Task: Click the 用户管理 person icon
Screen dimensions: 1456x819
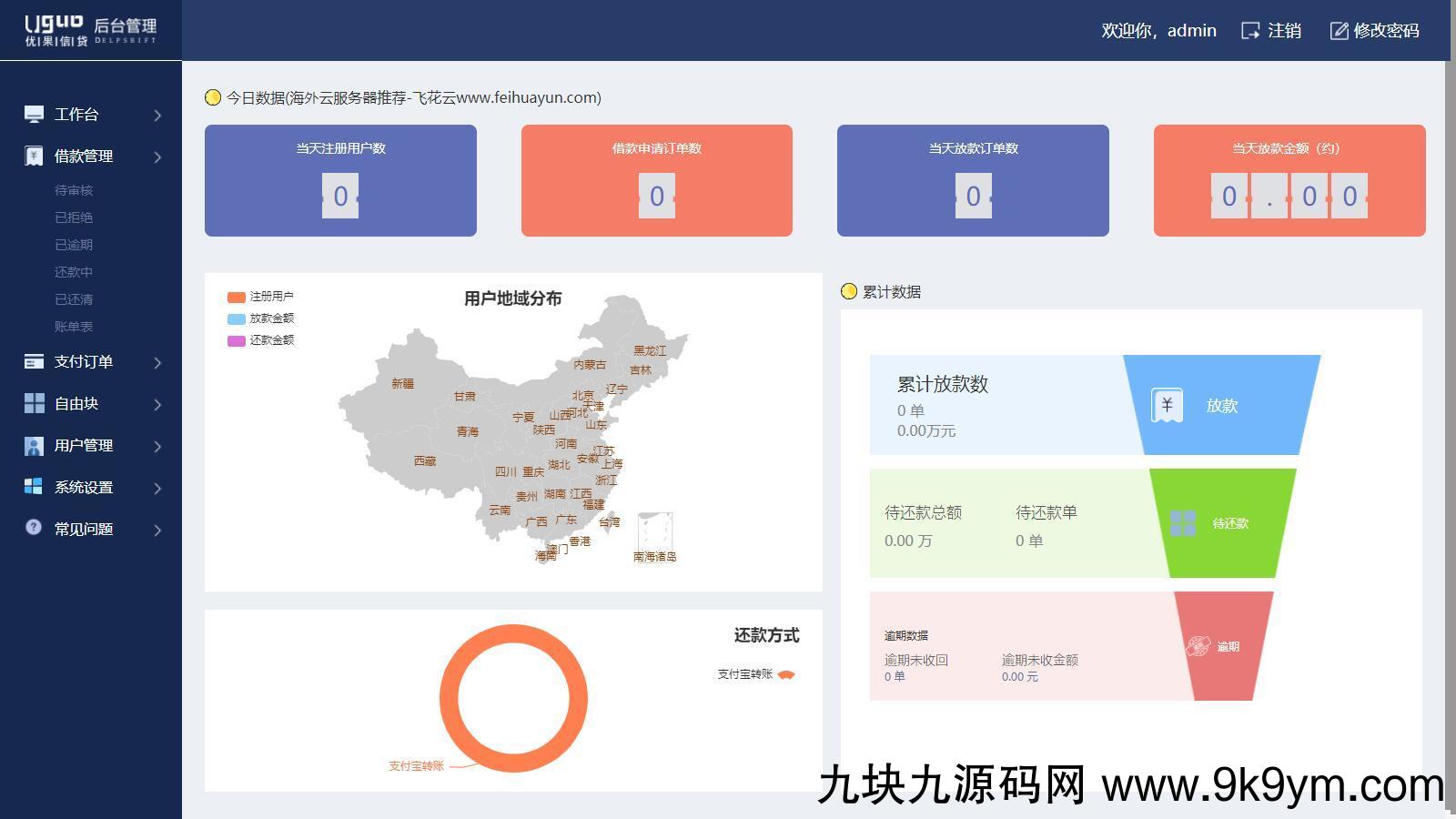Action: 34,446
